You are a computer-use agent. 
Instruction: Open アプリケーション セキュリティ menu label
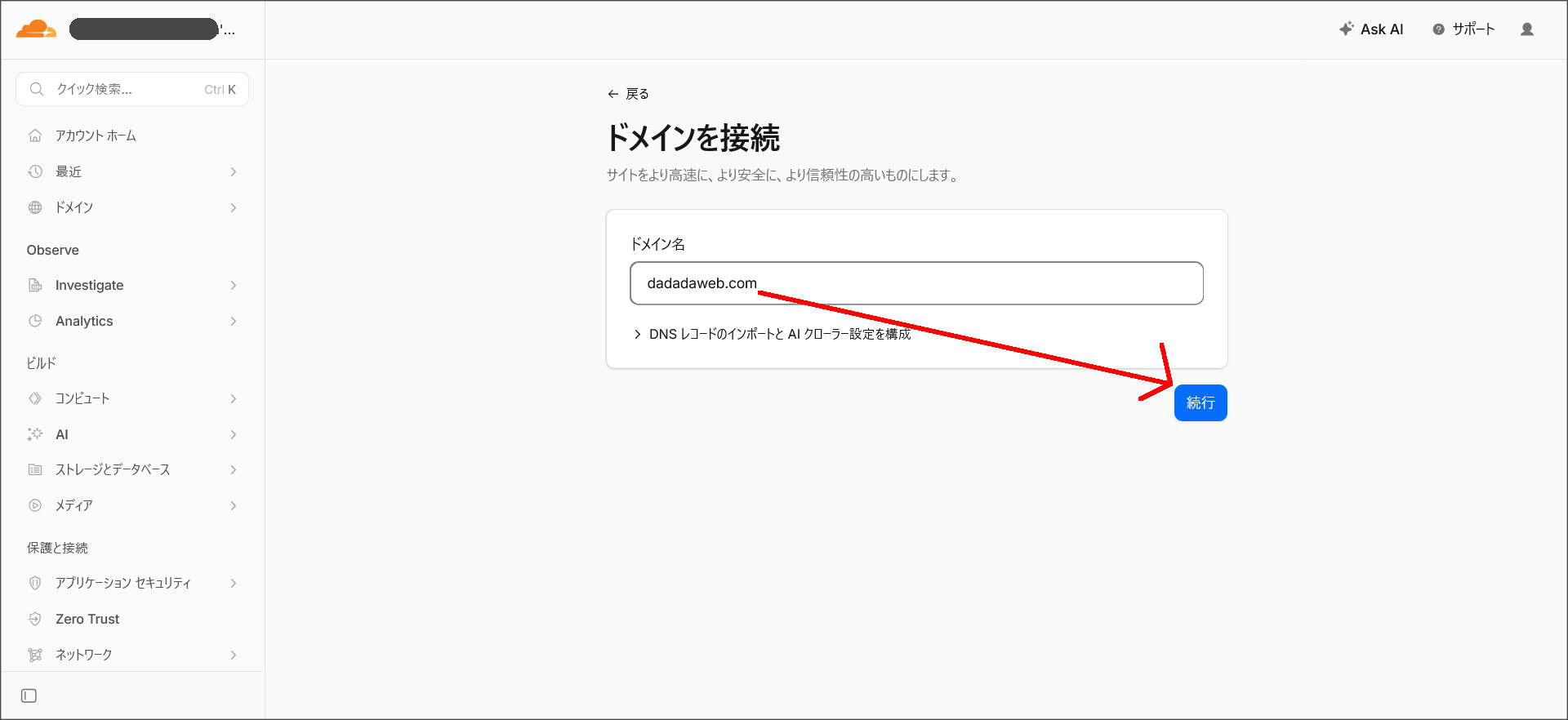[x=123, y=583]
